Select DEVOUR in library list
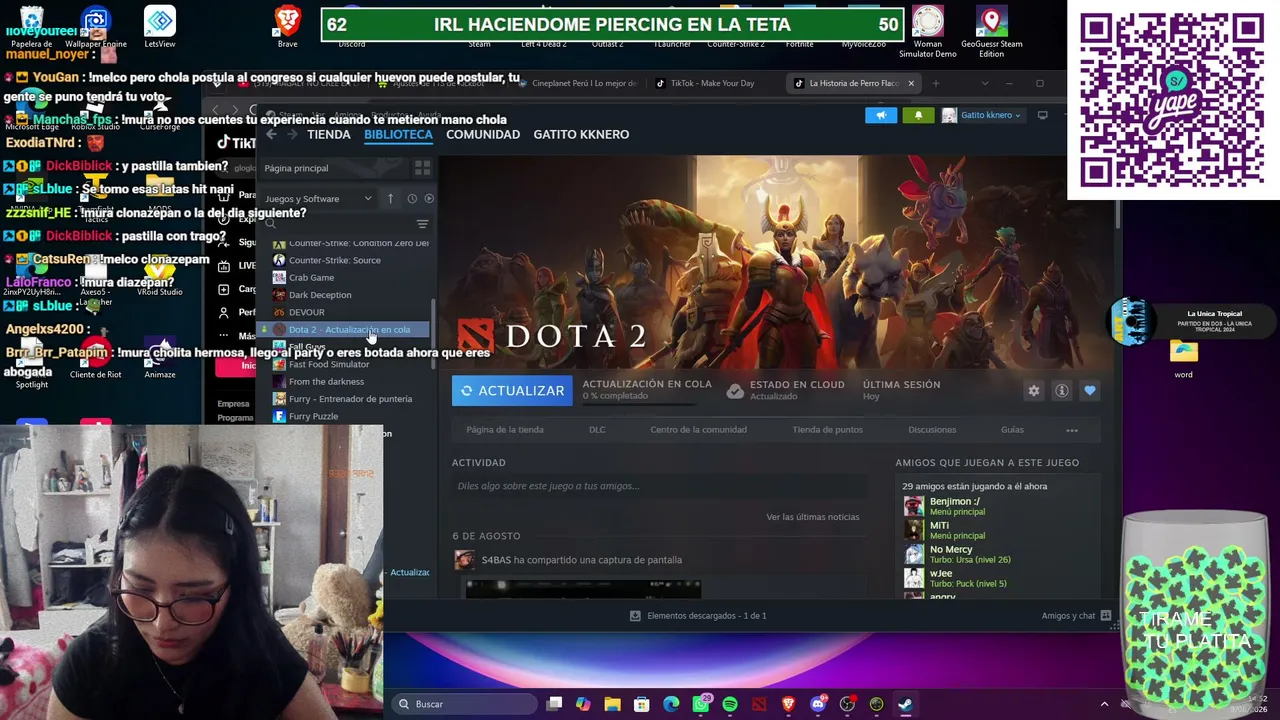The height and width of the screenshot is (720, 1280). (306, 312)
